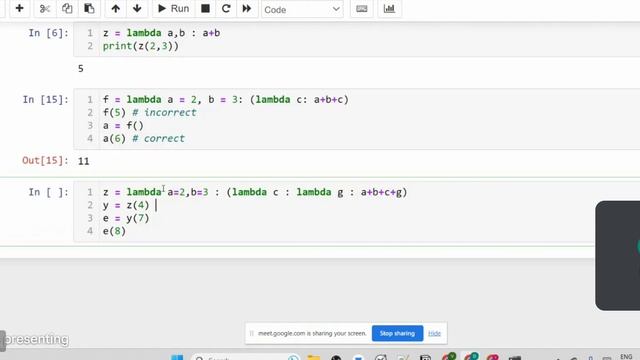
Task: Click the Out[15] prompt label
Action: click(x=45, y=160)
